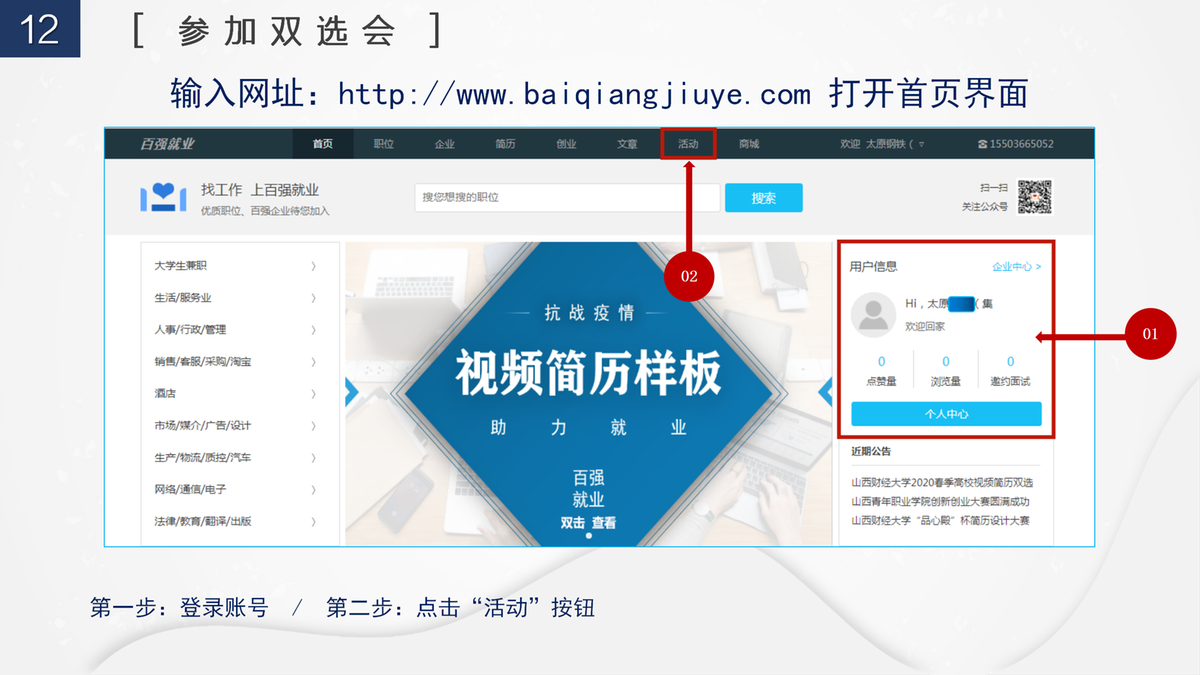Open announcement 山西青年职业学院创新创业大赛圆满成功
Screen dimensions: 1200x675
[940, 502]
